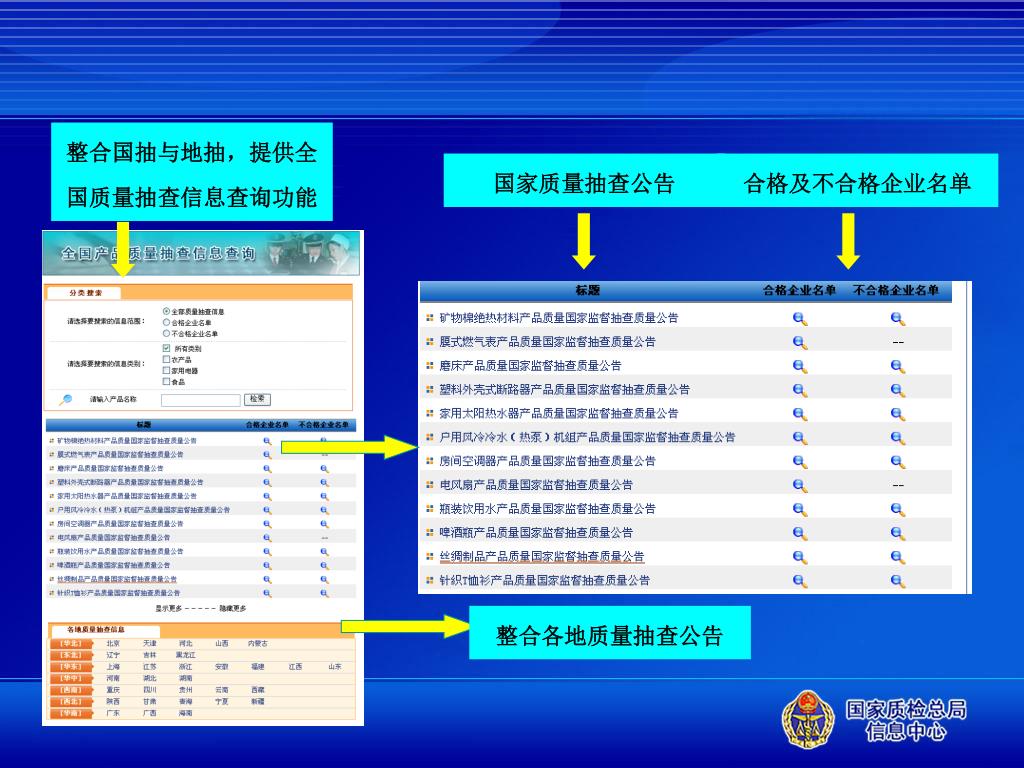Open the 广东 province link
This screenshot has height=768, width=1024.
pos(113,713)
